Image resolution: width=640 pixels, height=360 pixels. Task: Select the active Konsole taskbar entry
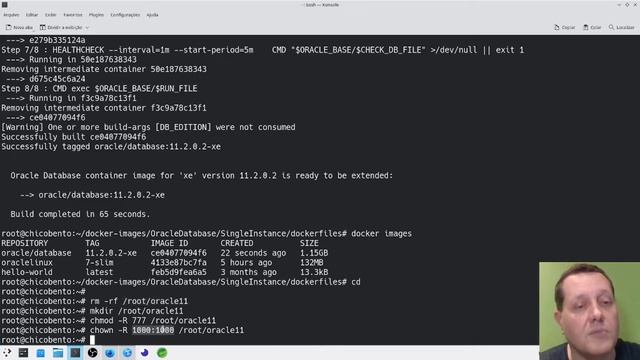[76, 353]
